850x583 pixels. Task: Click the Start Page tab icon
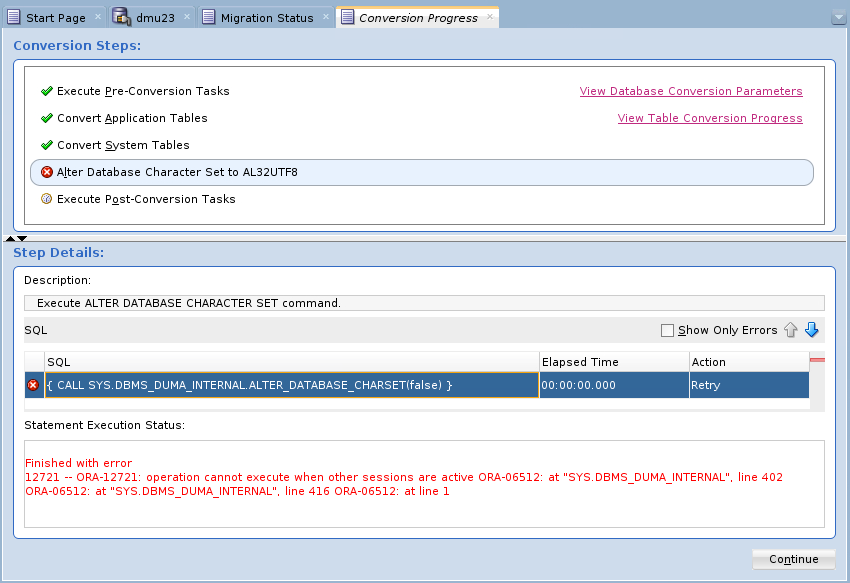(x=14, y=17)
